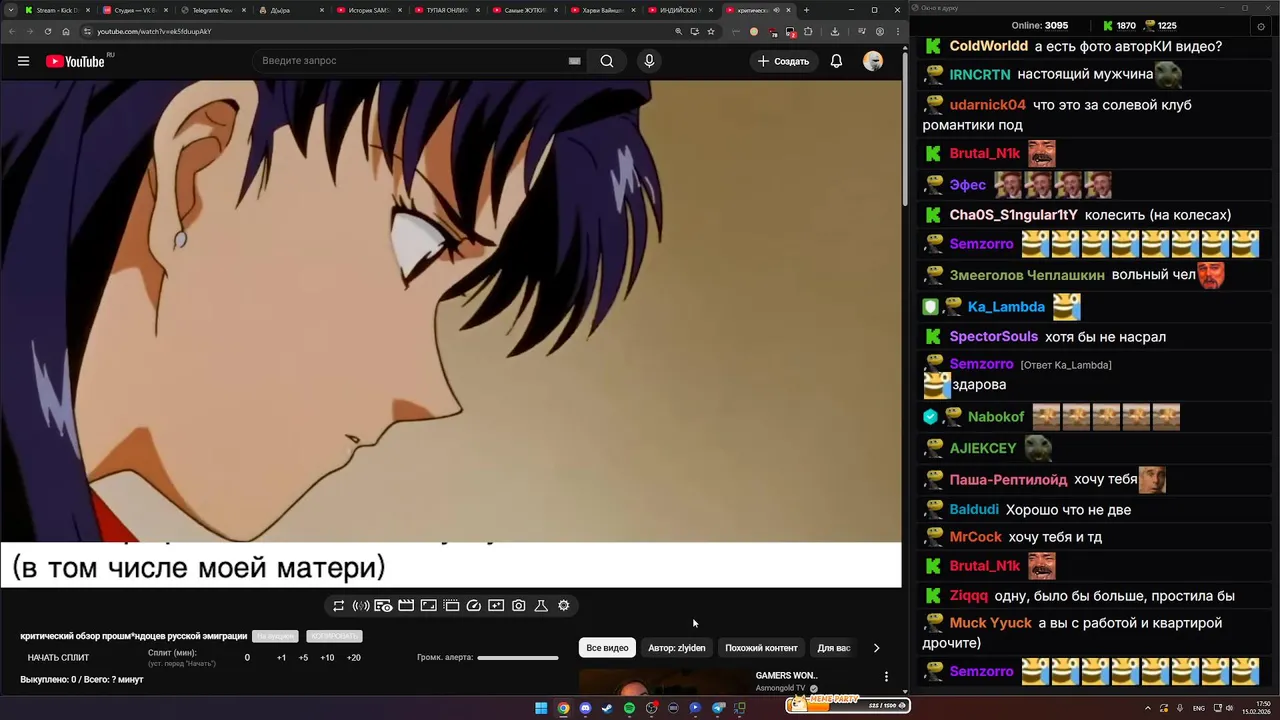Open Discord from the taskbar
The width and height of the screenshot is (1280, 720).
585,708
